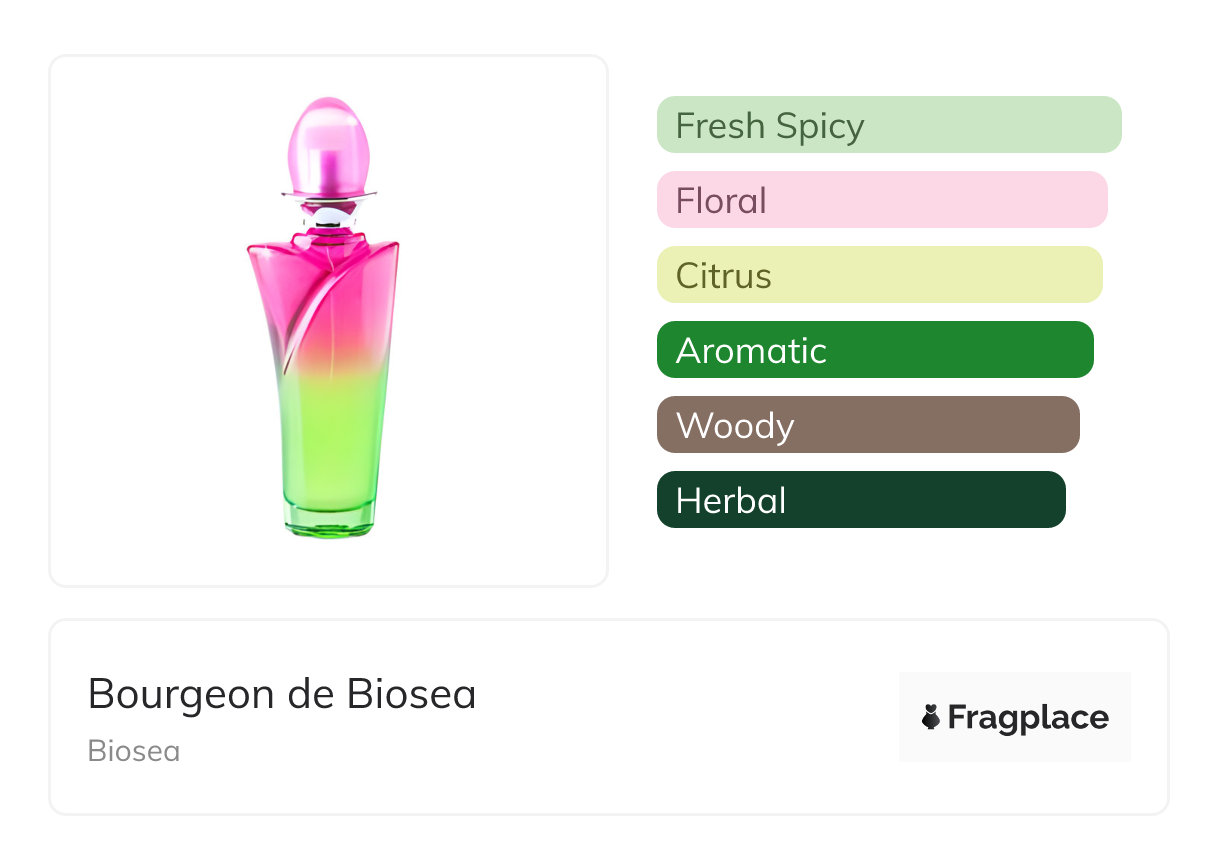
Task: Choose the yellow Citrus accord bar
Action: (879, 275)
